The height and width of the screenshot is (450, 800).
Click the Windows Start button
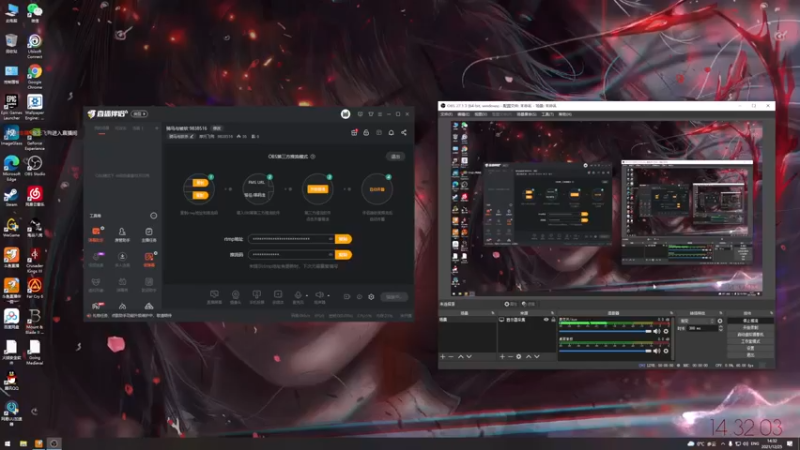point(7,443)
